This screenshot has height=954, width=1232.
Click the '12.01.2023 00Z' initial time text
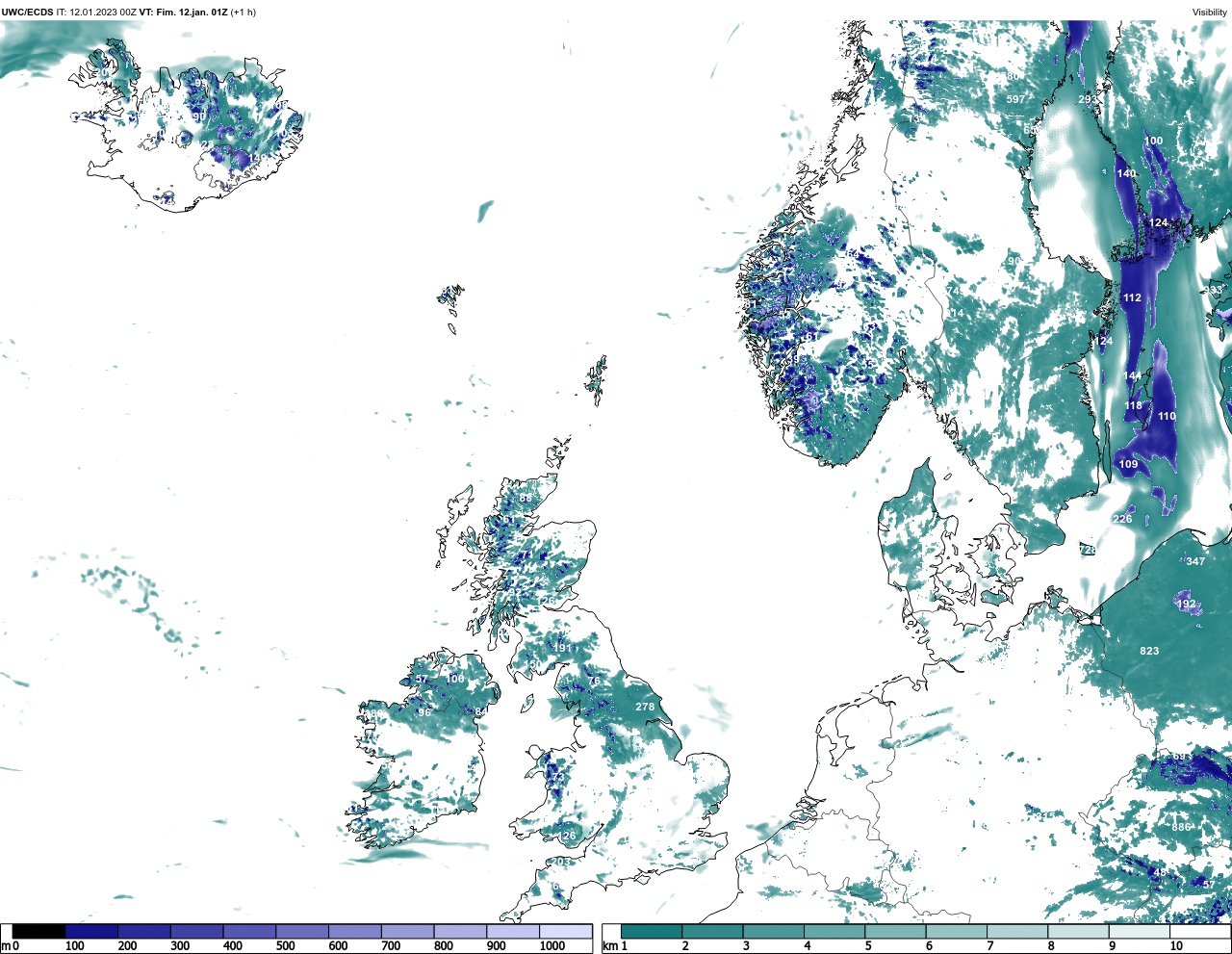pos(103,12)
